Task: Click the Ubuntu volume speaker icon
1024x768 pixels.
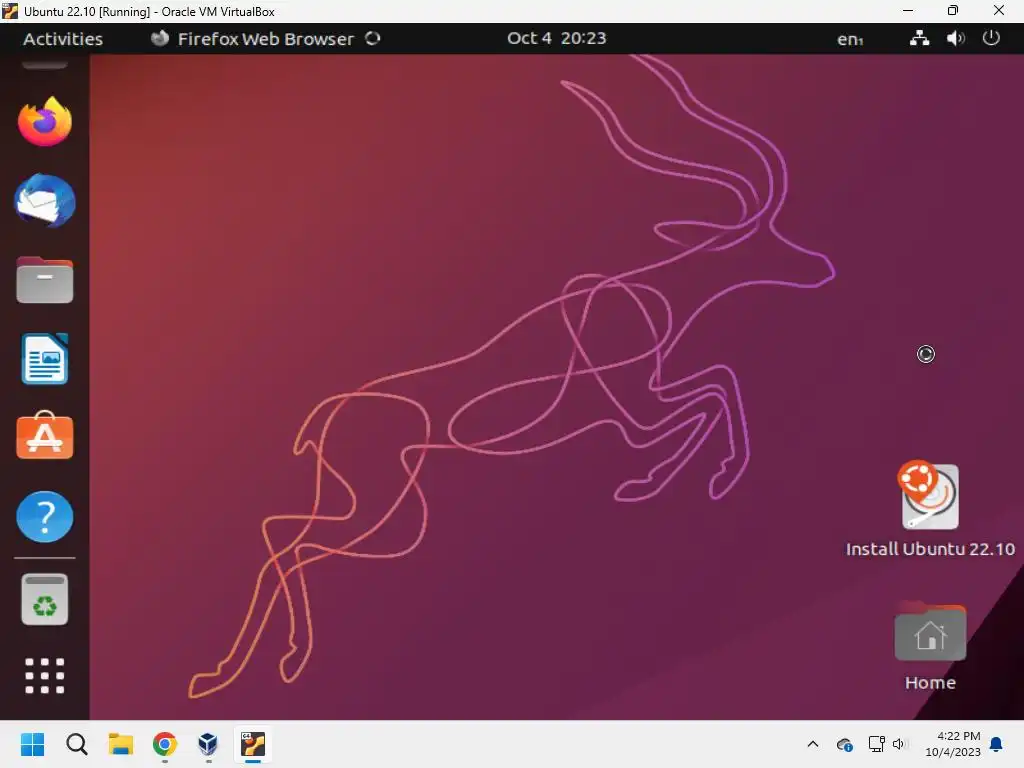Action: [955, 38]
